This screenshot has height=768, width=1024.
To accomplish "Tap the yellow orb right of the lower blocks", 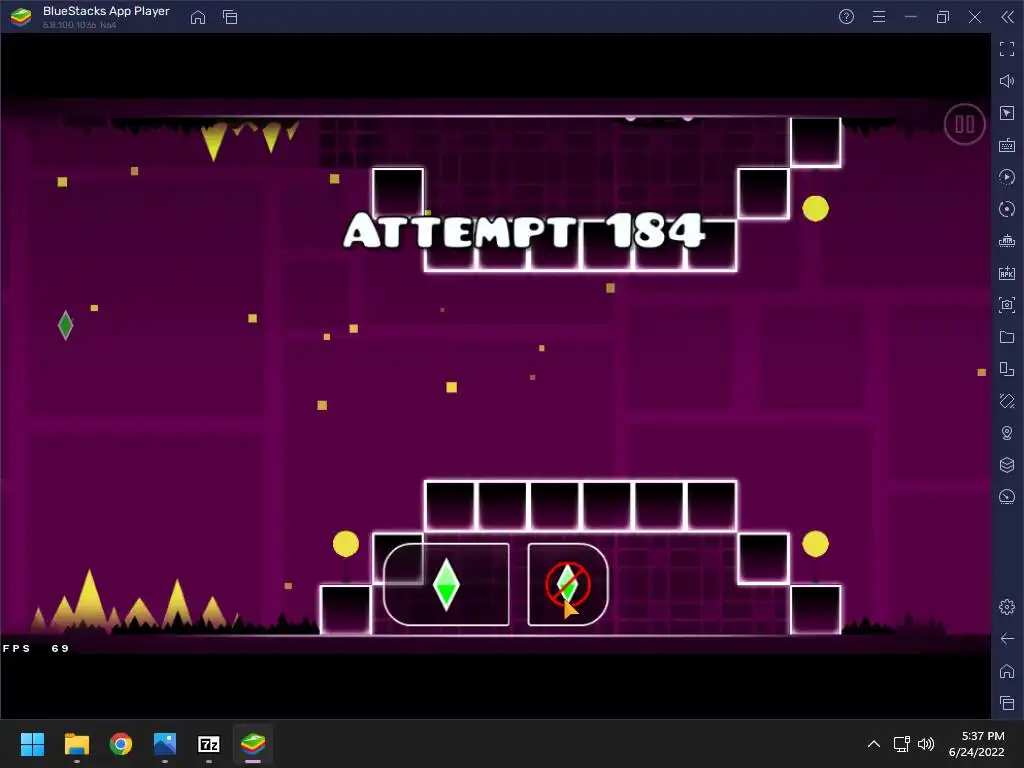I will pyautogui.click(x=815, y=543).
